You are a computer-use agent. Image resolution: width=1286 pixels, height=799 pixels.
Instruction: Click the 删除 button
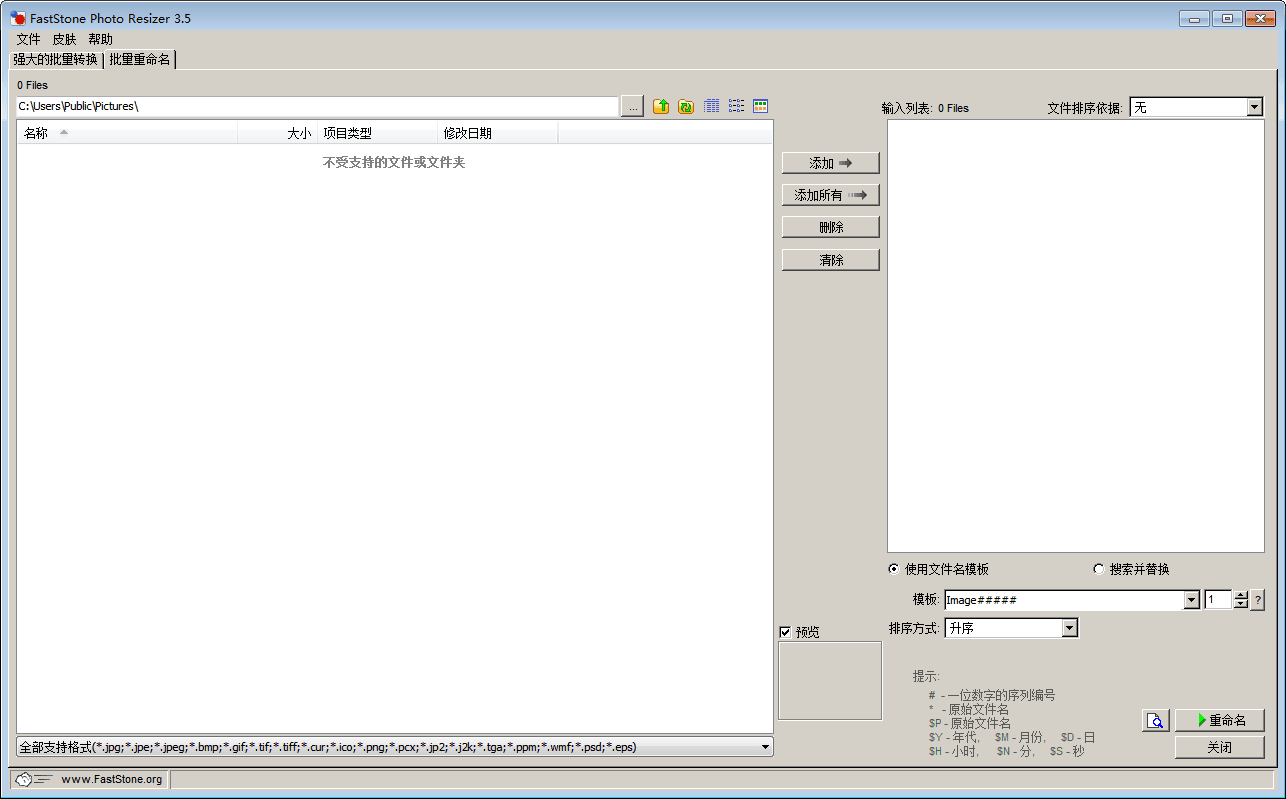click(x=831, y=227)
